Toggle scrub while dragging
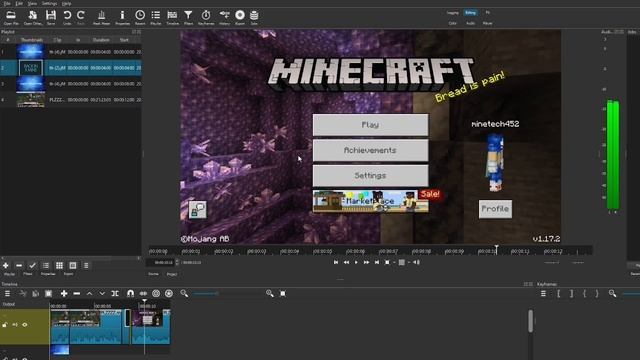640x360 pixels. point(143,293)
